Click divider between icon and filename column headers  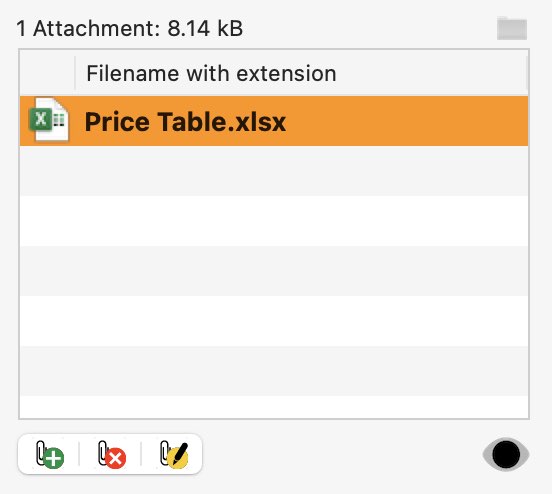click(x=75, y=73)
